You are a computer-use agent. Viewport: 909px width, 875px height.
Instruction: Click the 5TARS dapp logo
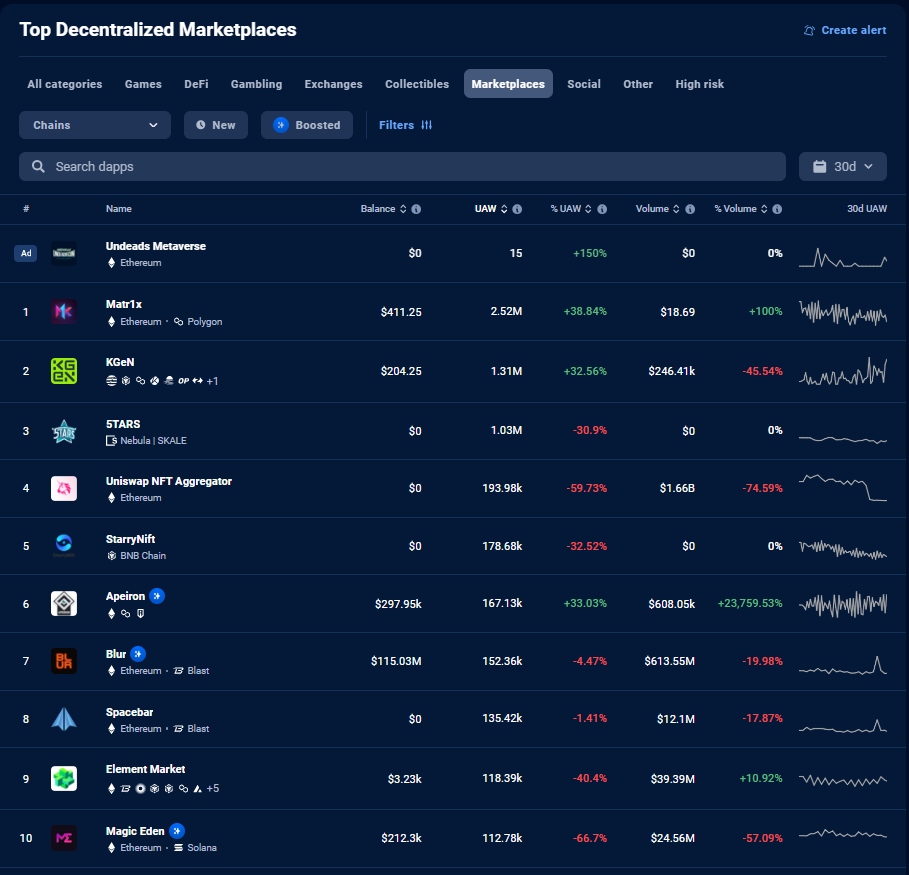coord(64,431)
